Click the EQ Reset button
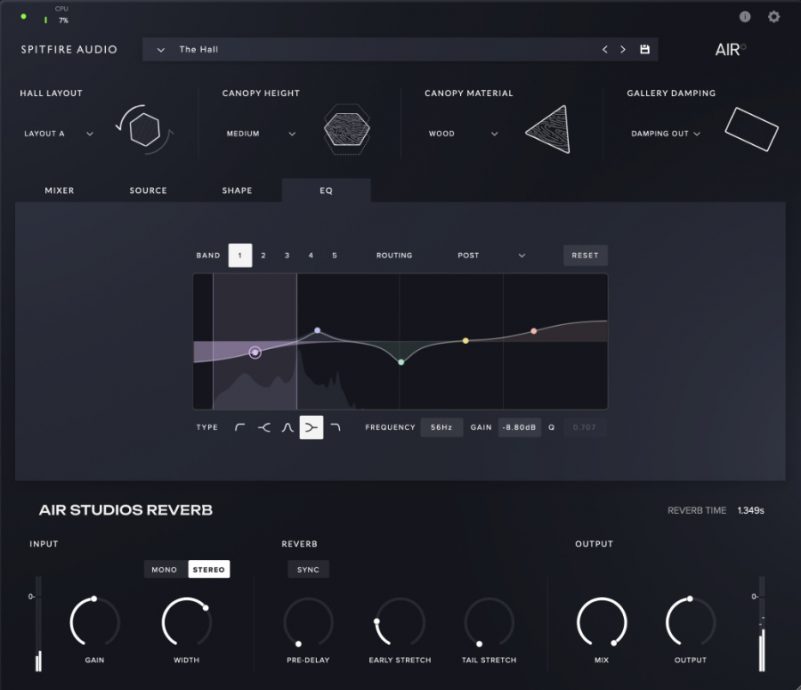The image size is (801, 690). 585,255
